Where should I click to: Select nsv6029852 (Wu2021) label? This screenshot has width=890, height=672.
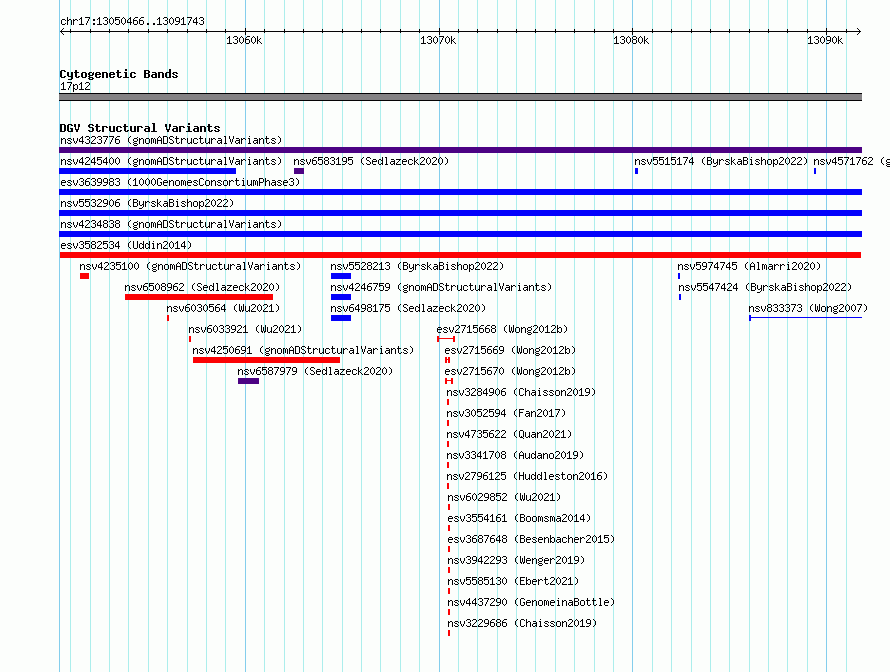click(504, 497)
